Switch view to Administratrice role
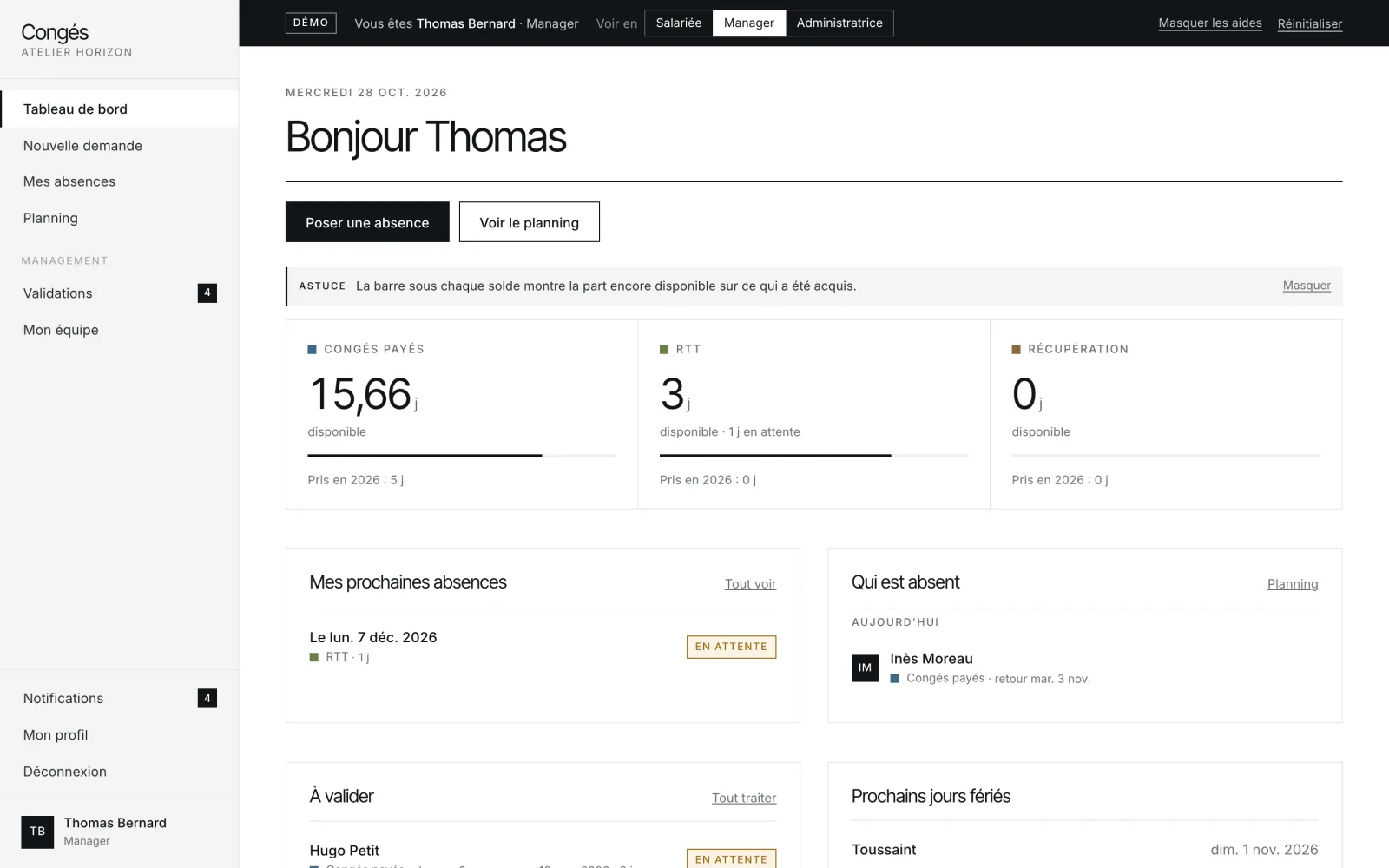 click(x=839, y=23)
